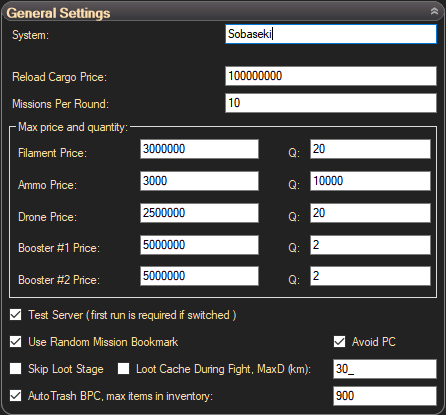Check Loot Cache During Fight option
446x415 pixels.
[x=123, y=369]
